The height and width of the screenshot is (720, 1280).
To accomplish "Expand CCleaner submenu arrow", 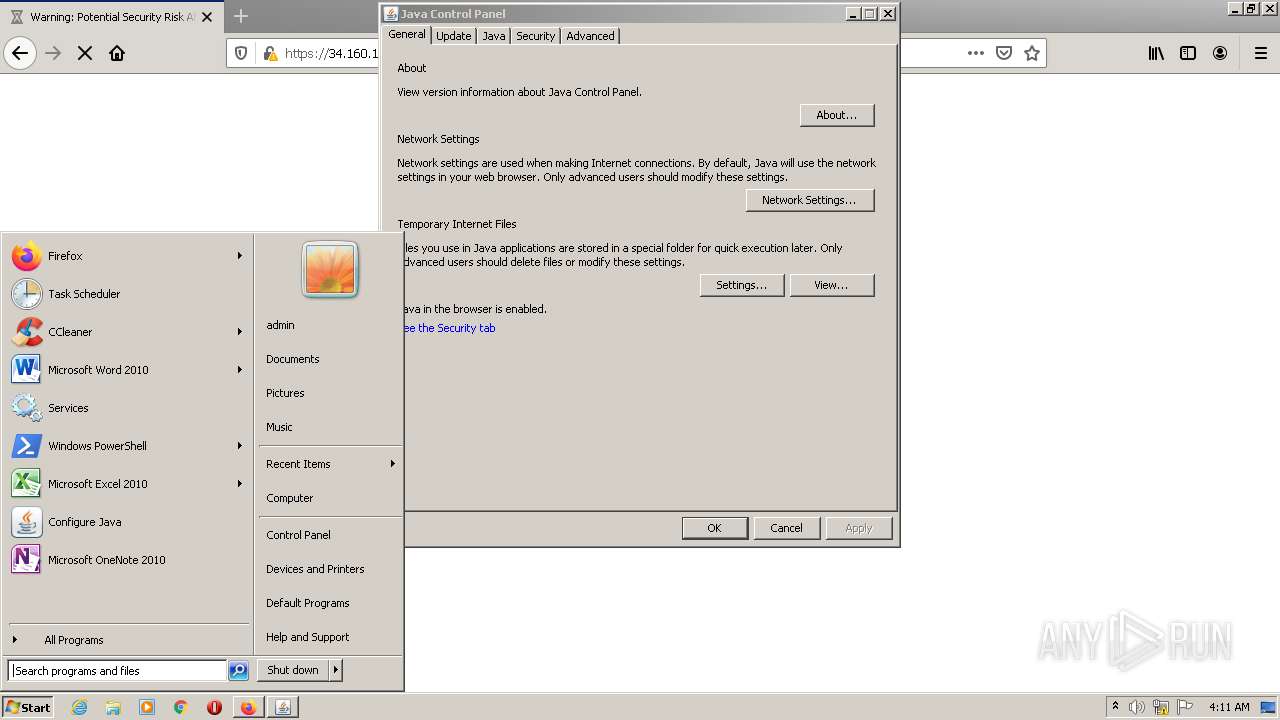I will pyautogui.click(x=240, y=332).
